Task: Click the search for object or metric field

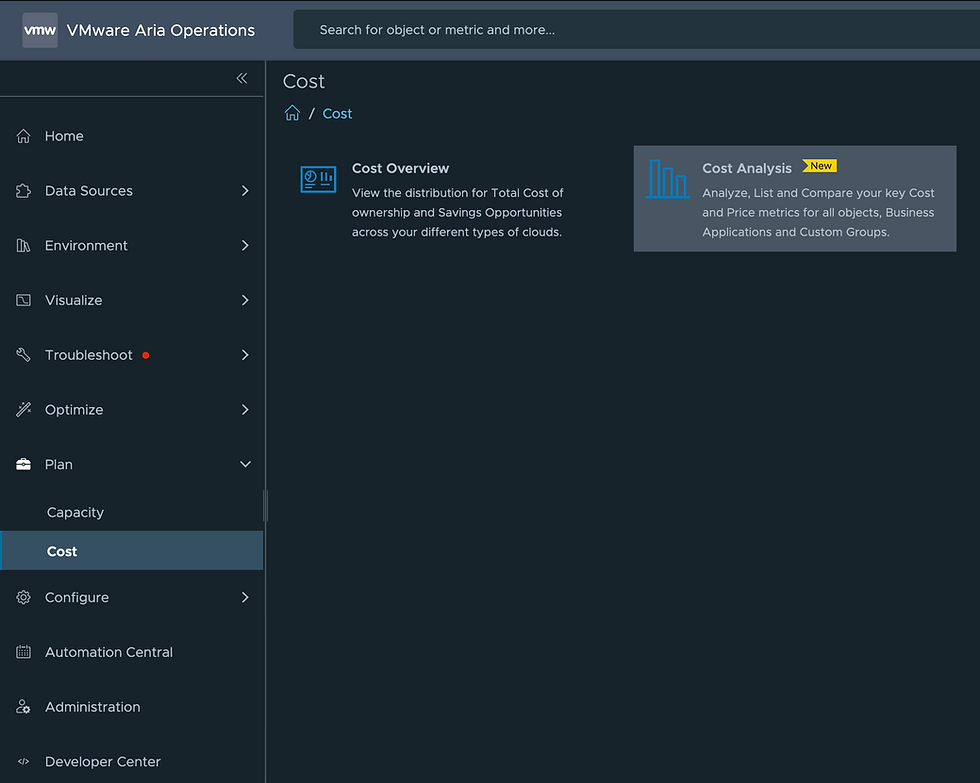Action: [x=636, y=29]
